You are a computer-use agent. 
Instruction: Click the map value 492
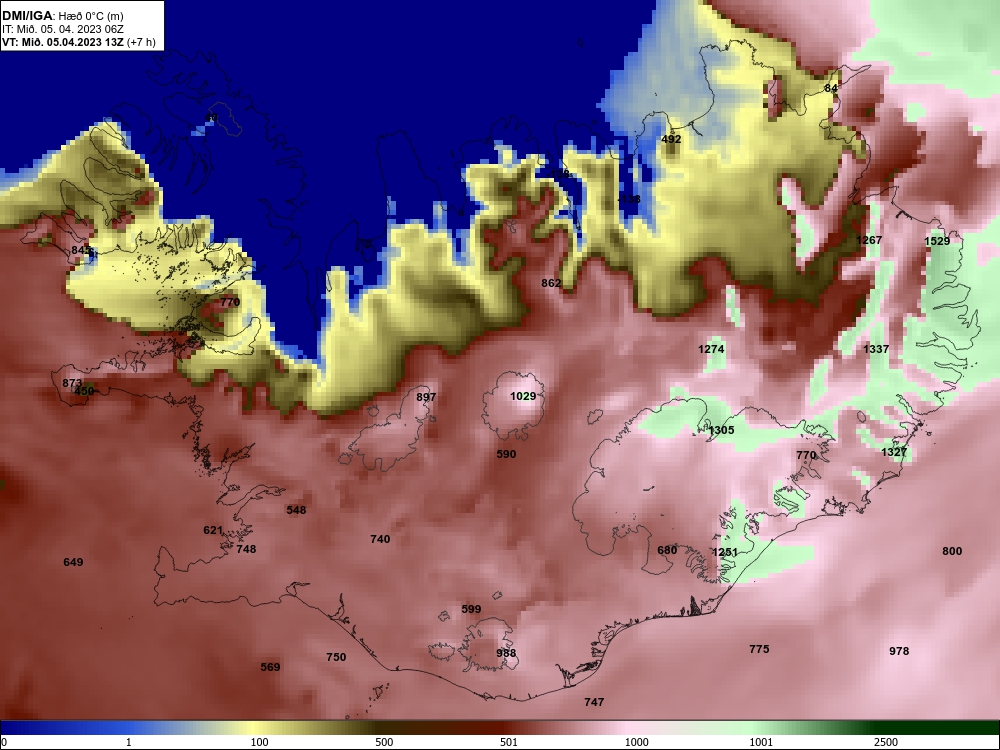click(x=671, y=139)
